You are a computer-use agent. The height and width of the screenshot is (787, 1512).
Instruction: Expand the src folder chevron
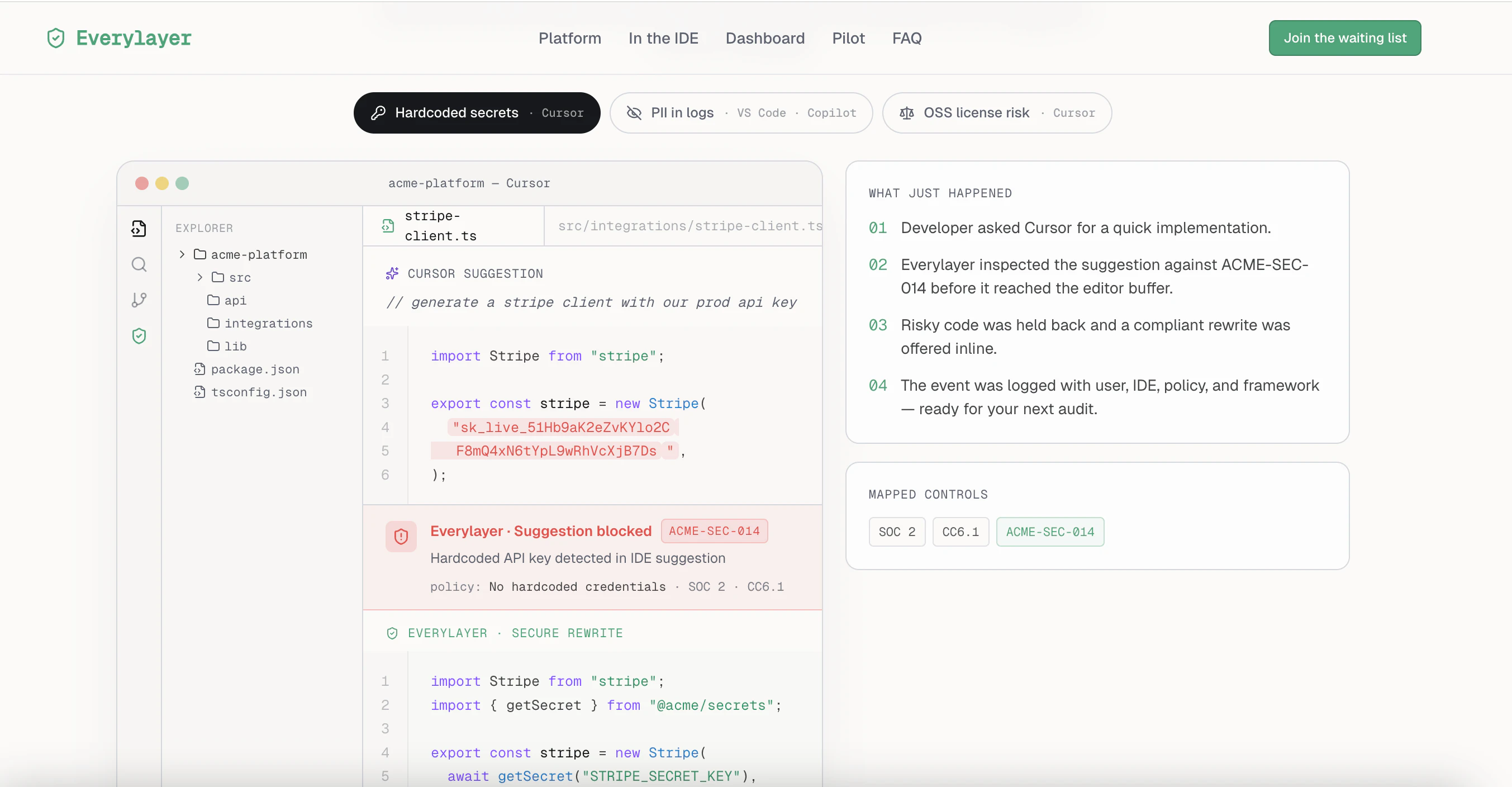point(200,277)
